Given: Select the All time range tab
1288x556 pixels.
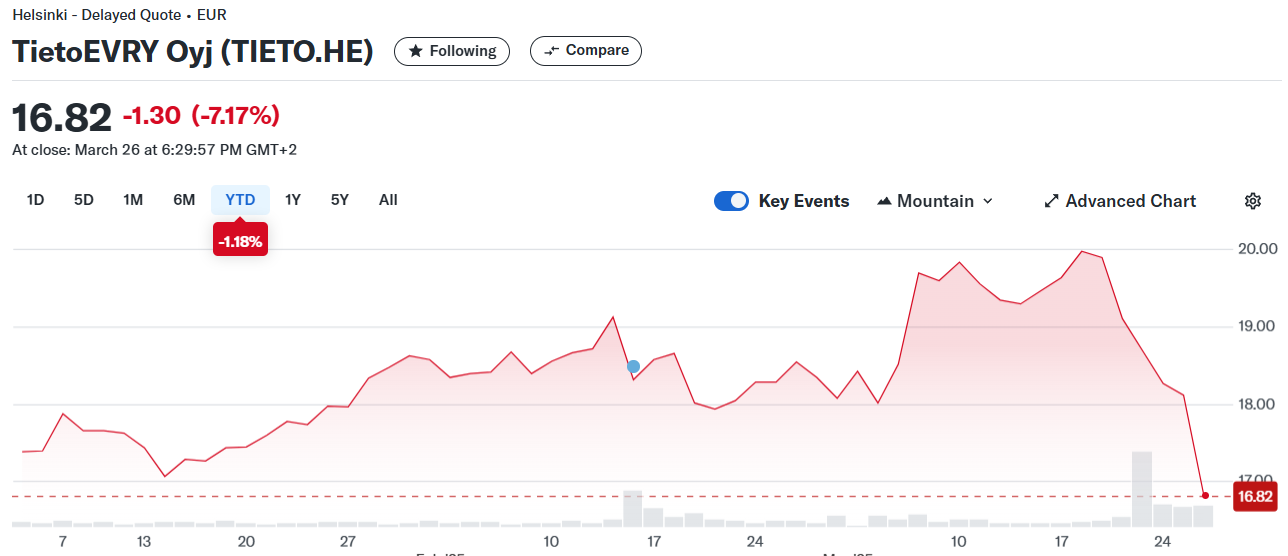Looking at the screenshot, I should pos(388,200).
